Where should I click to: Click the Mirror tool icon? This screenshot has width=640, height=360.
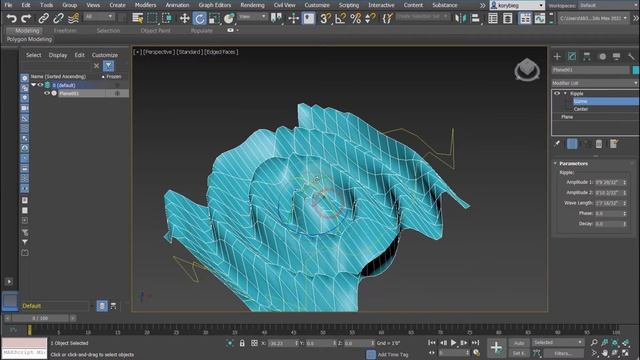pyautogui.click(x=460, y=18)
